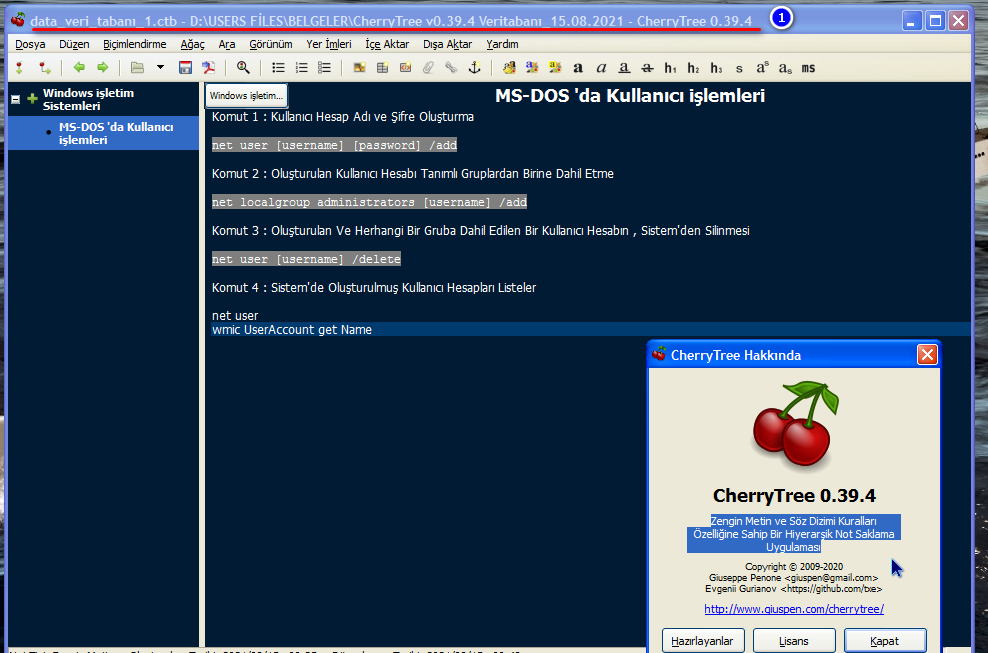Click the 'wmic UserAccount get Name' line
Image resolution: width=988 pixels, height=653 pixels.
click(x=292, y=330)
